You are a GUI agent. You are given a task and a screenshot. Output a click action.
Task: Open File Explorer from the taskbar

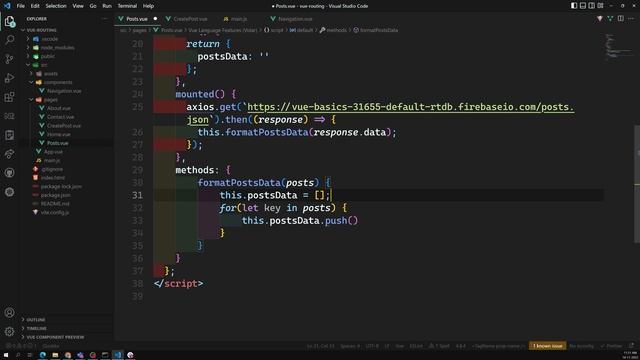[55, 355]
